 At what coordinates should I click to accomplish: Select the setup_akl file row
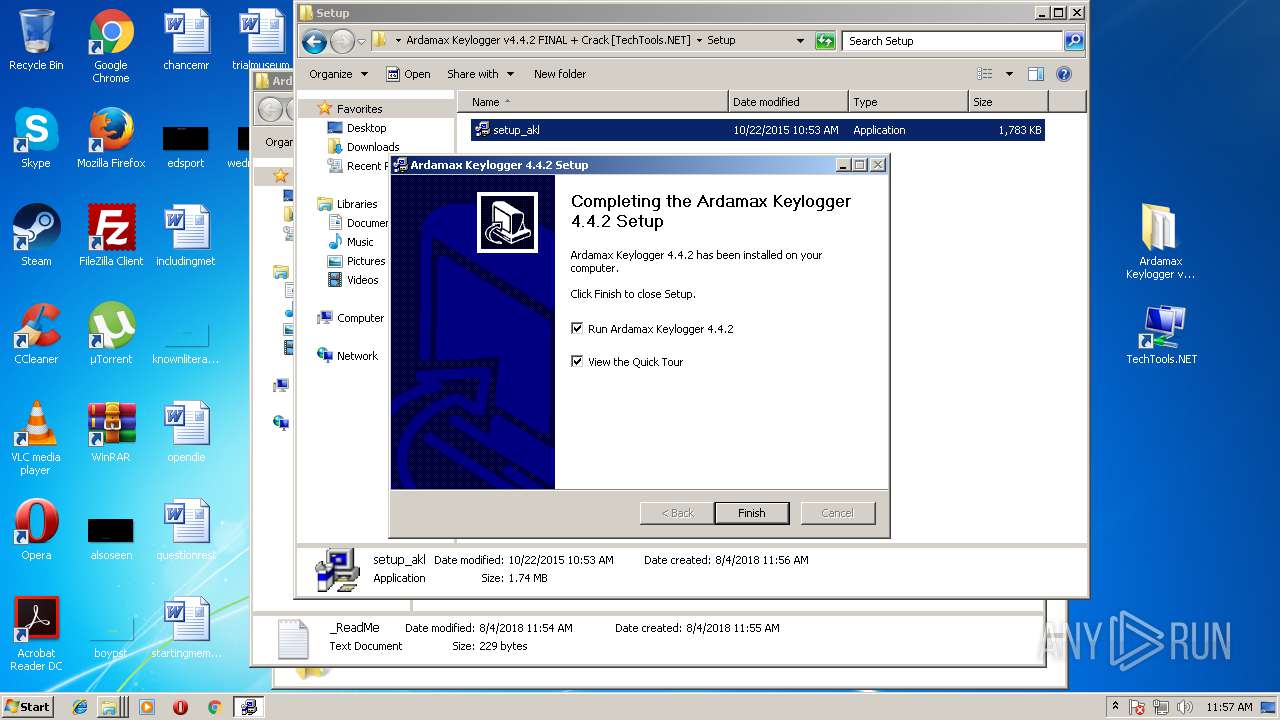(757, 130)
